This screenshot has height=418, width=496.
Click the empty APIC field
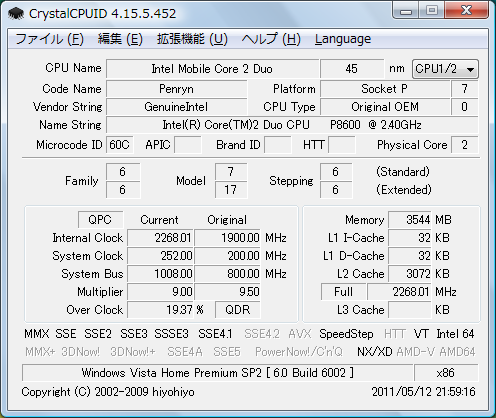188,145
